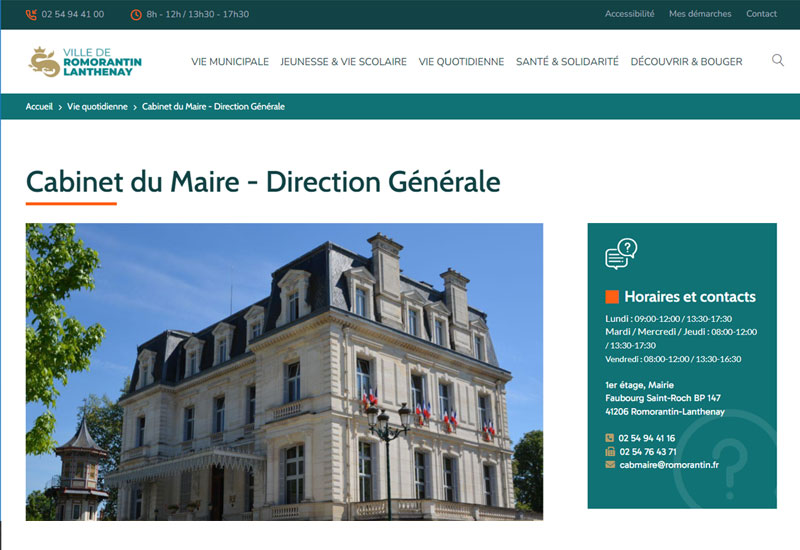Screen dimensions: 800x550
Task: Click the fax icon next to 02 54 76 43 71
Action: pos(610,451)
